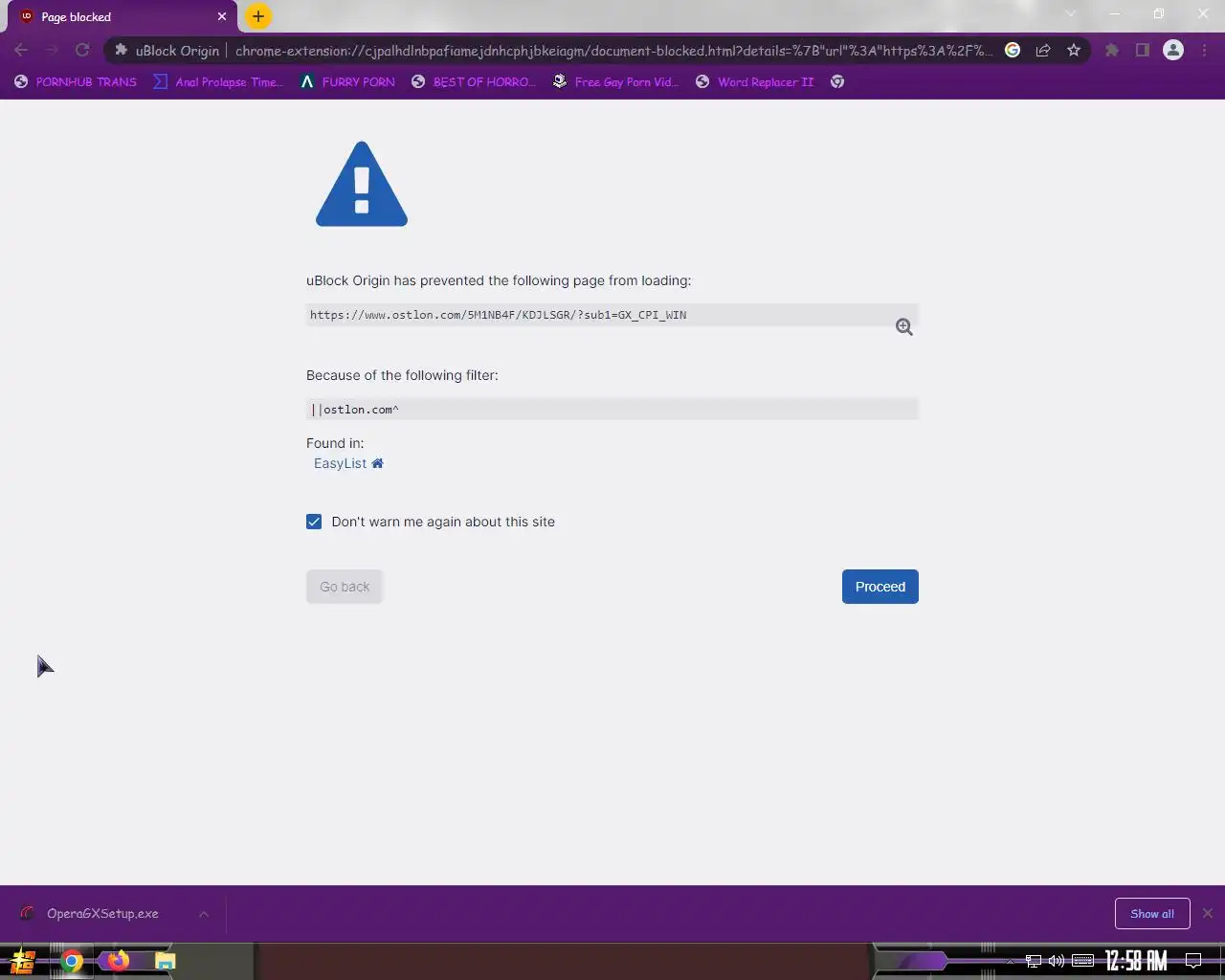Click the Proceed button
The width and height of the screenshot is (1225, 980).
[880, 587]
